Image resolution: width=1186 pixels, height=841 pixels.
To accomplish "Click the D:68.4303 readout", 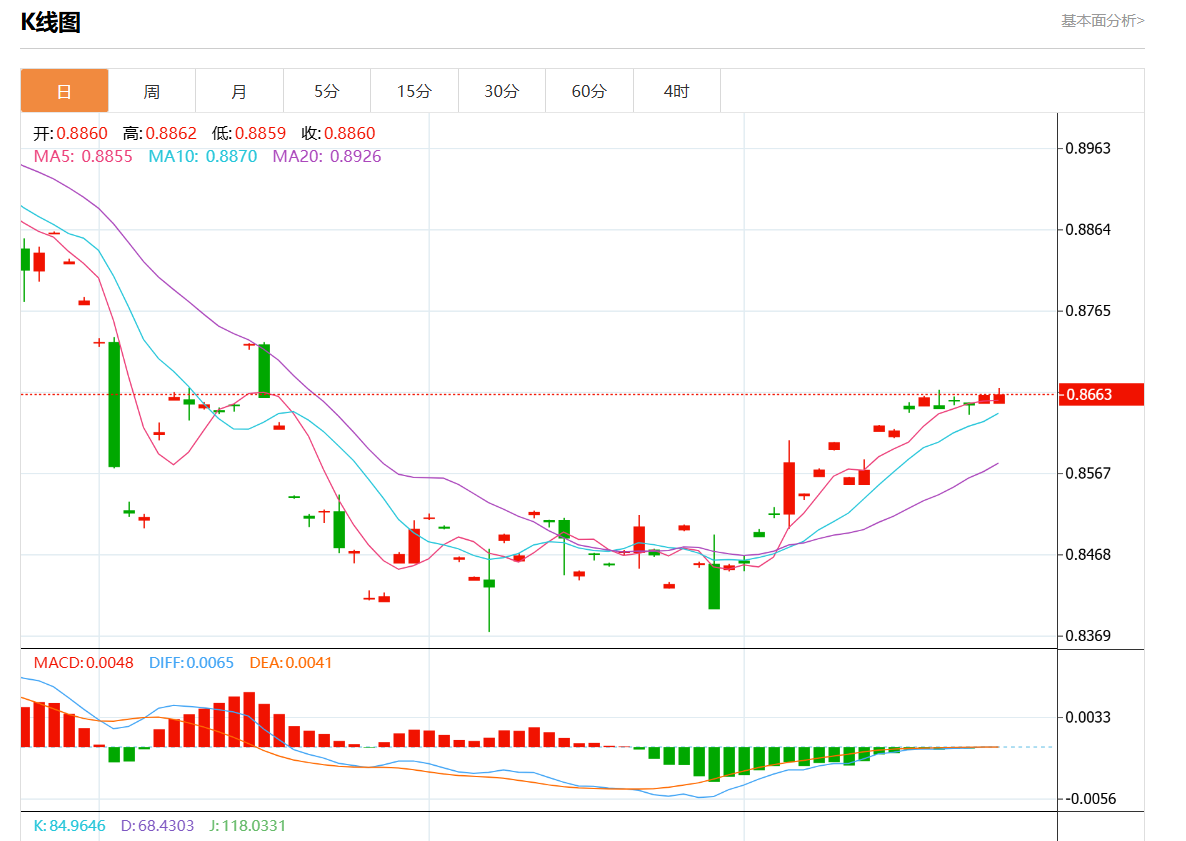I will [x=157, y=826].
